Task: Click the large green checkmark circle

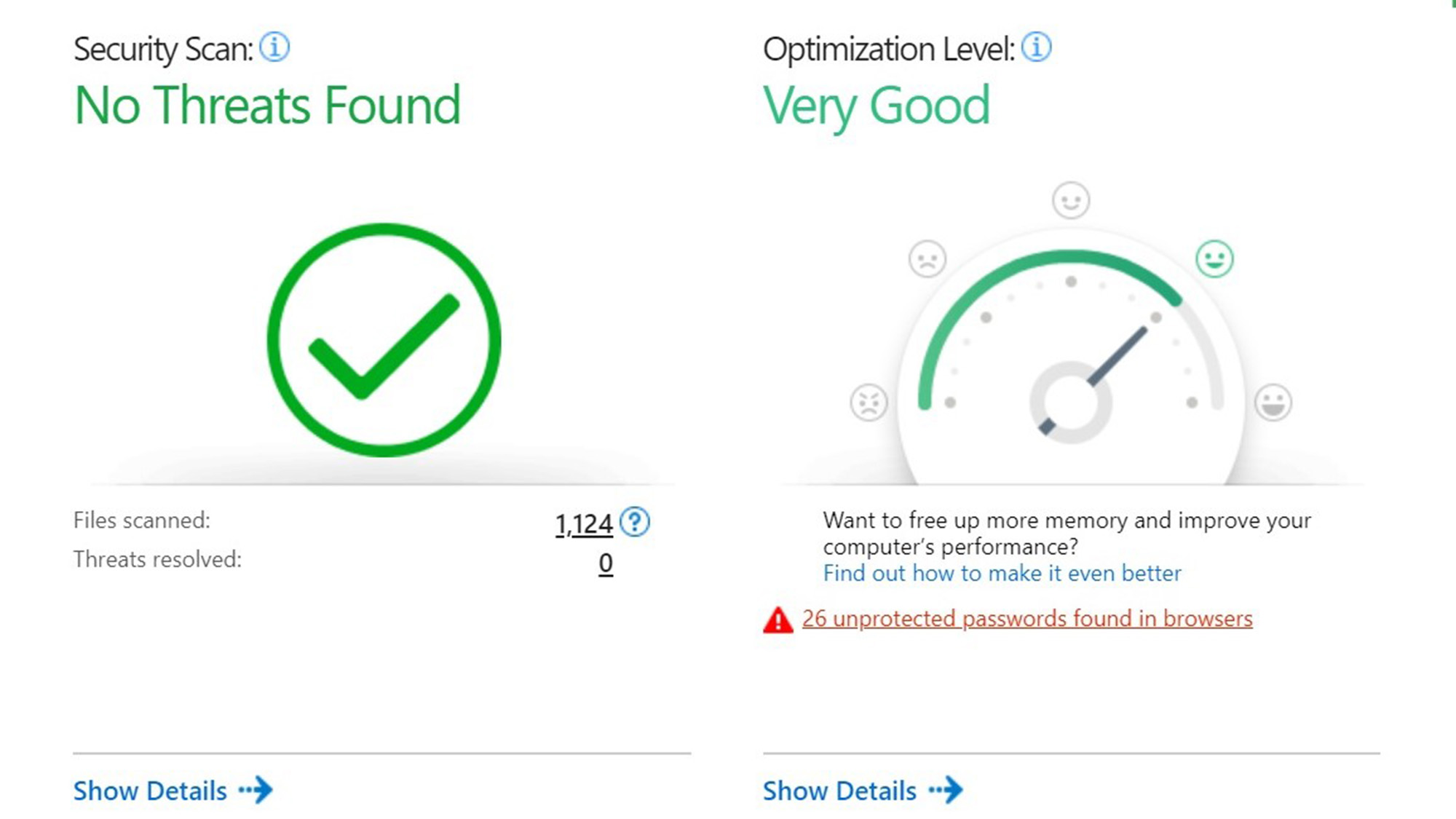Action: (x=384, y=340)
